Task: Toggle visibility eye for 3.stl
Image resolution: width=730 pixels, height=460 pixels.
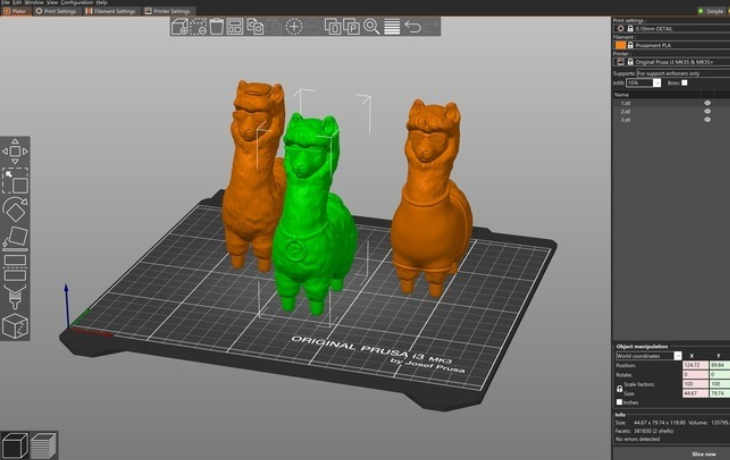Action: (x=707, y=119)
